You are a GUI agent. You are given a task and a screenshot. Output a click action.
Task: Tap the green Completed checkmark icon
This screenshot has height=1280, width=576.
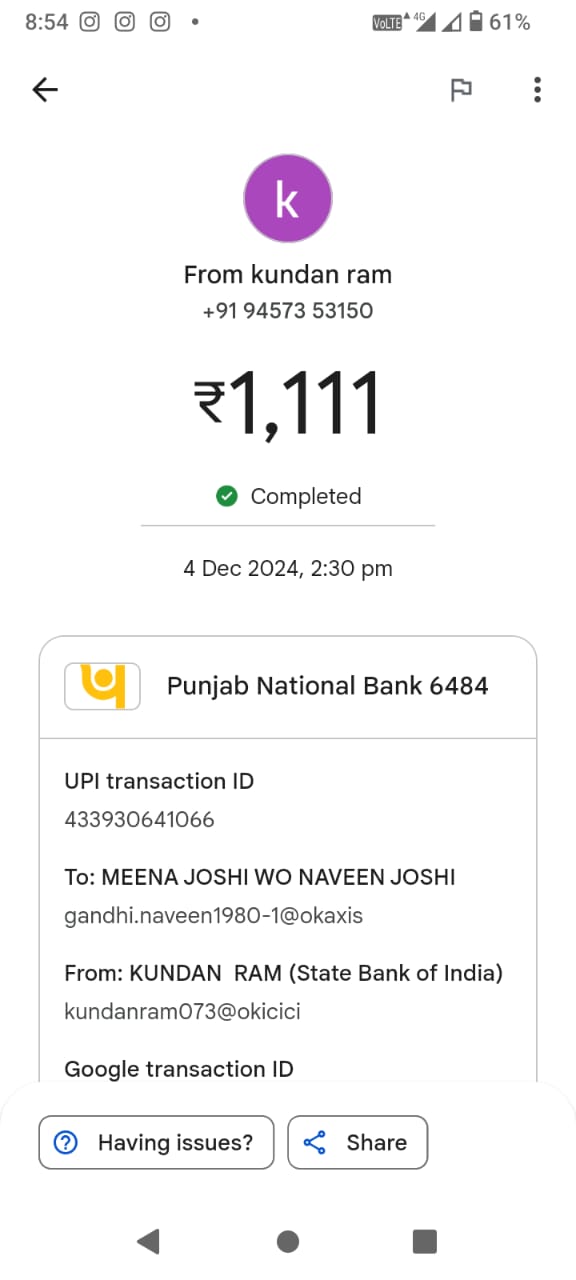click(227, 496)
